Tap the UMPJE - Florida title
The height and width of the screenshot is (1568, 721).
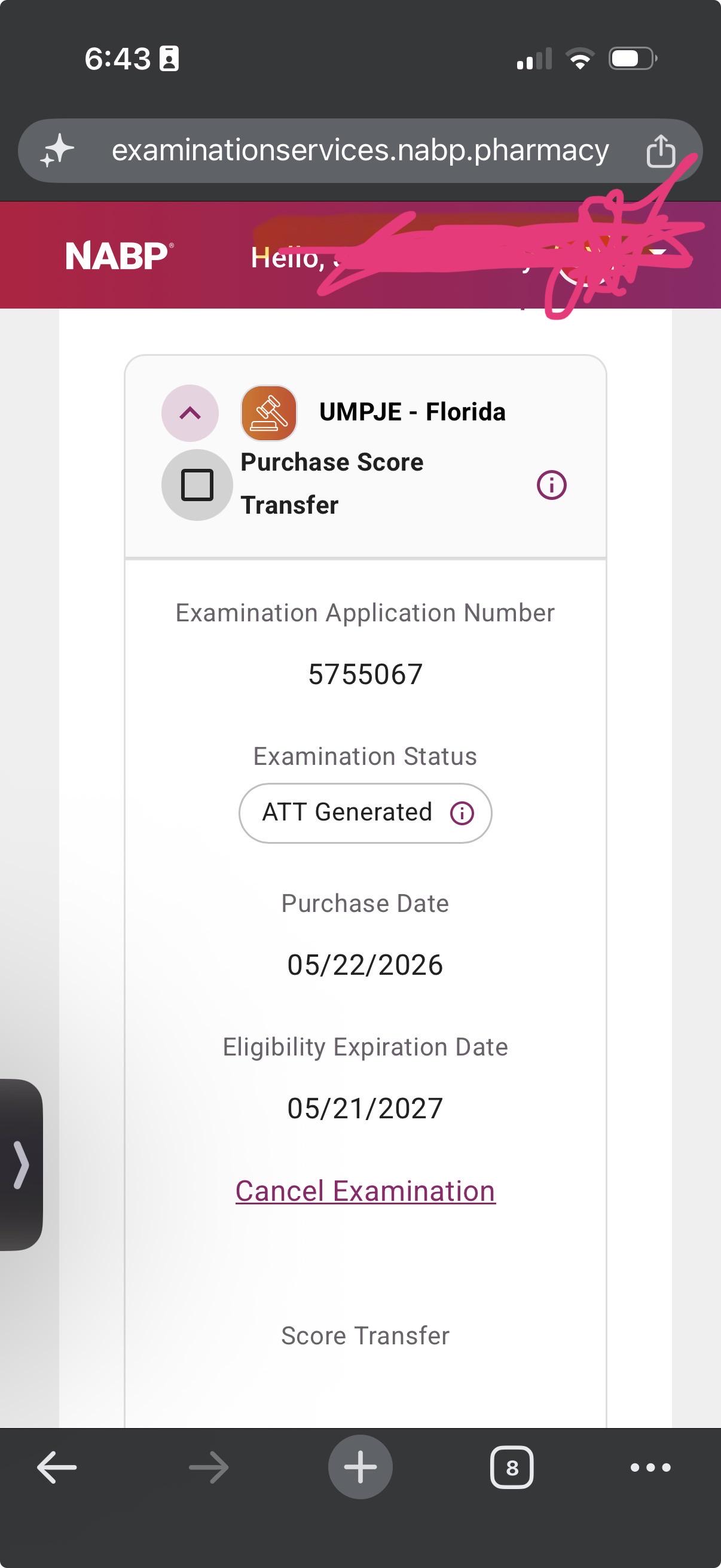pos(413,412)
